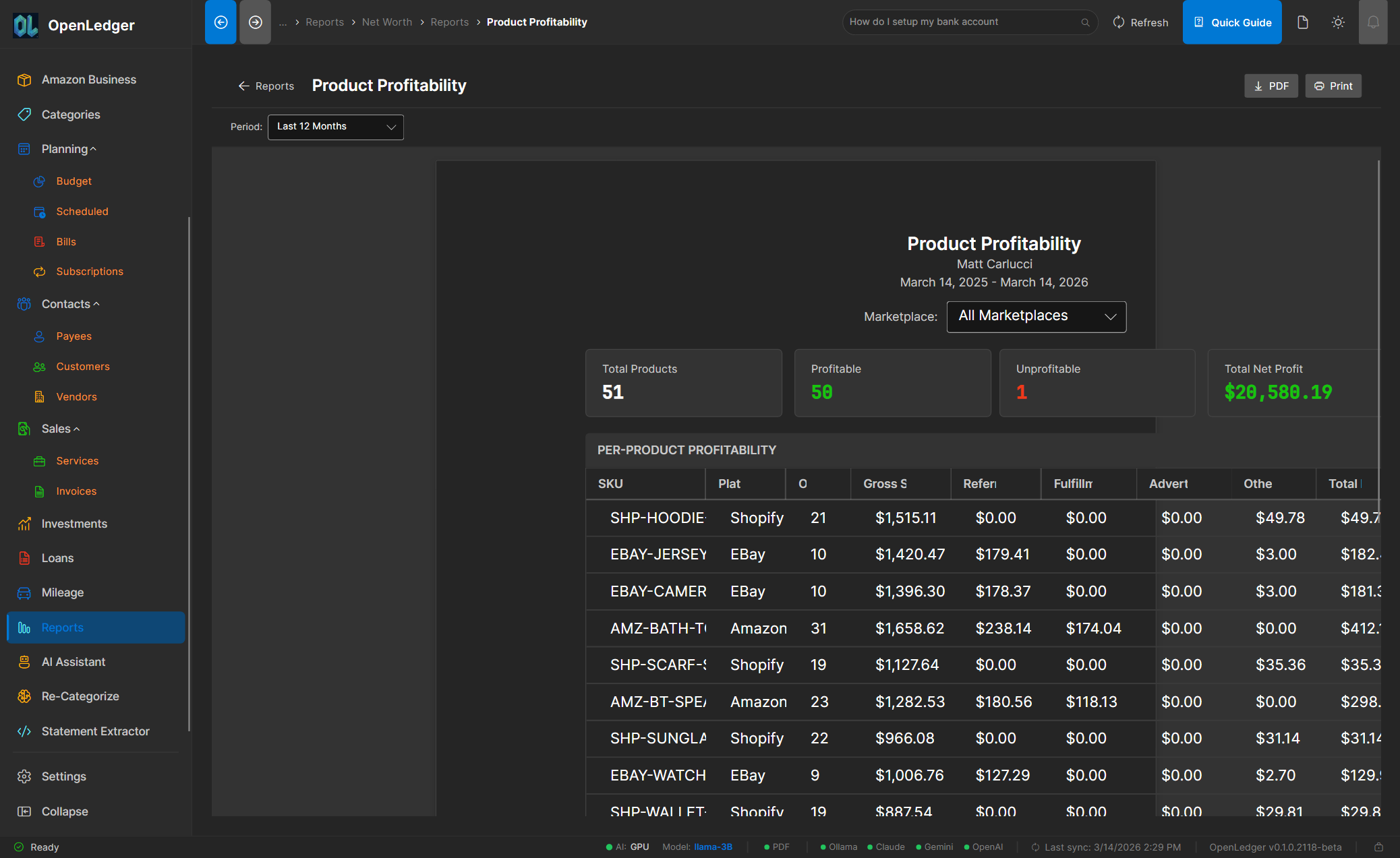The width and height of the screenshot is (1400, 858).
Task: Click the notifications bell icon
Action: pos(1374,22)
